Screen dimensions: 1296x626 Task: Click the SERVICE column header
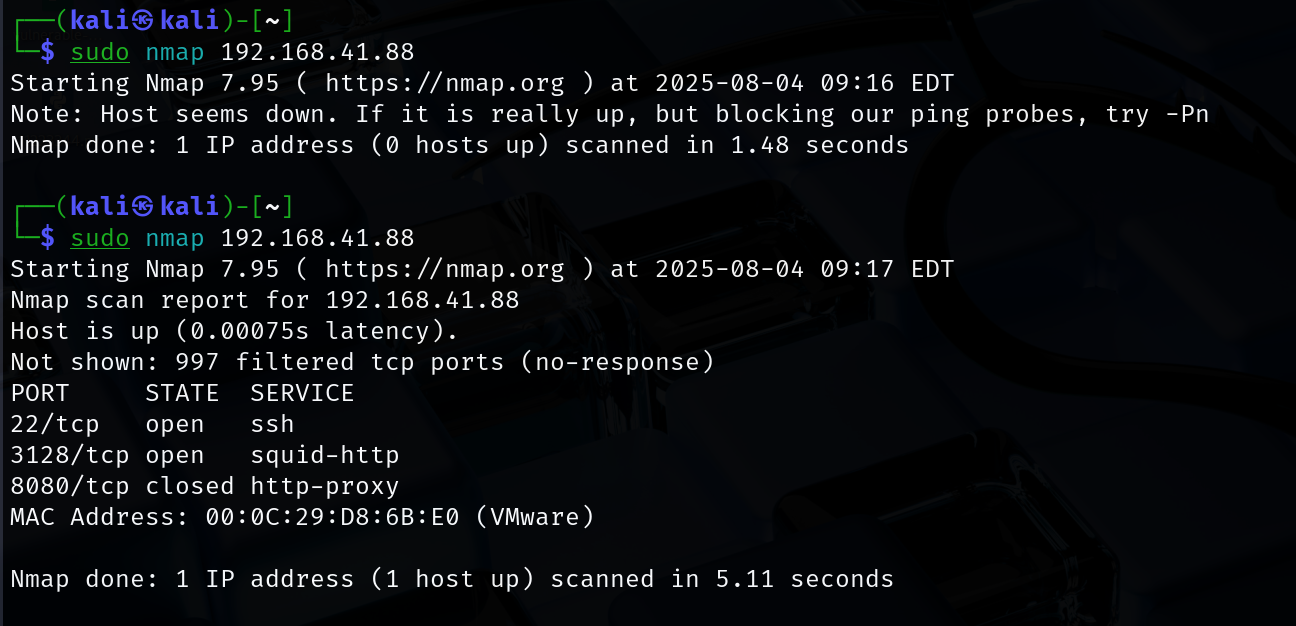(302, 393)
